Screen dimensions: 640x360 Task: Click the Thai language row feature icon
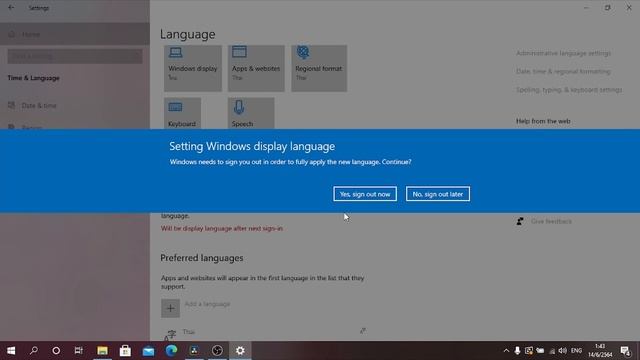[362, 331]
